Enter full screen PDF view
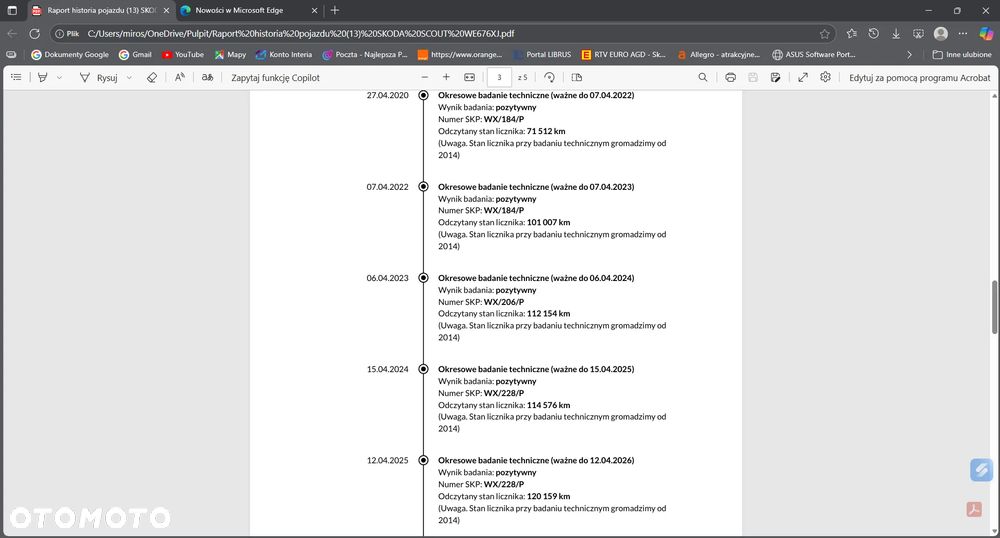This screenshot has width=1000, height=538. pos(803,77)
